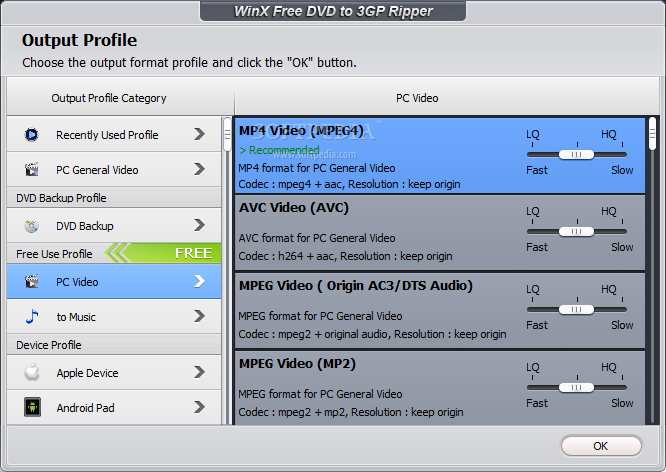
Task: Click the to Music note icon
Action: tap(32, 317)
